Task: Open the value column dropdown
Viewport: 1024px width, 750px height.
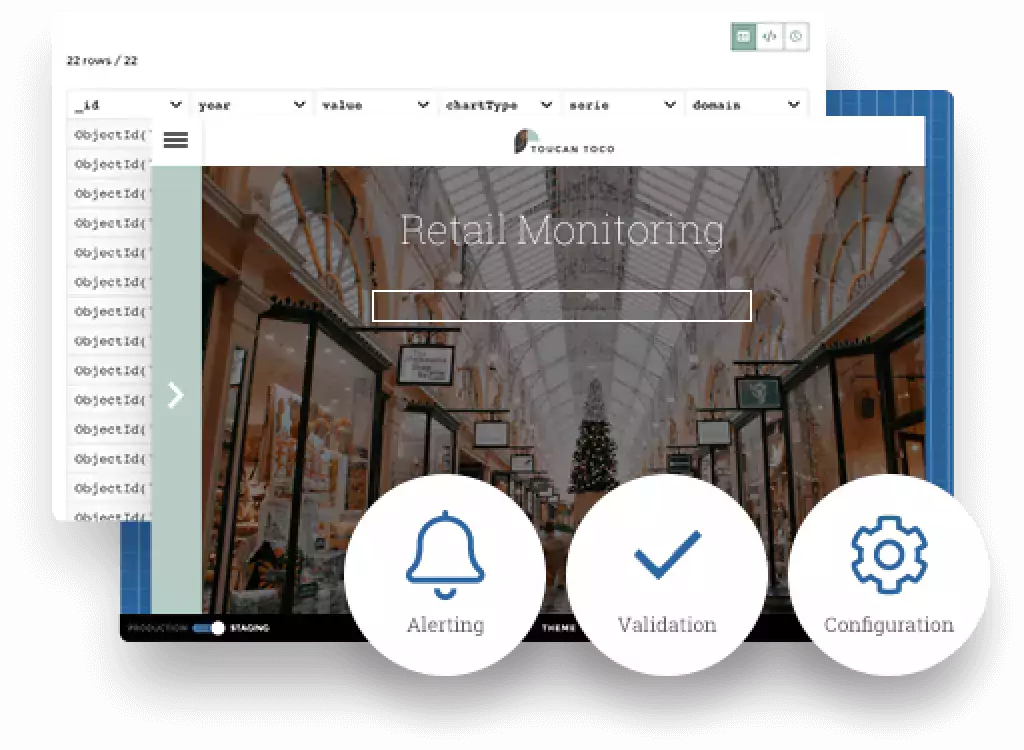Action: click(423, 105)
